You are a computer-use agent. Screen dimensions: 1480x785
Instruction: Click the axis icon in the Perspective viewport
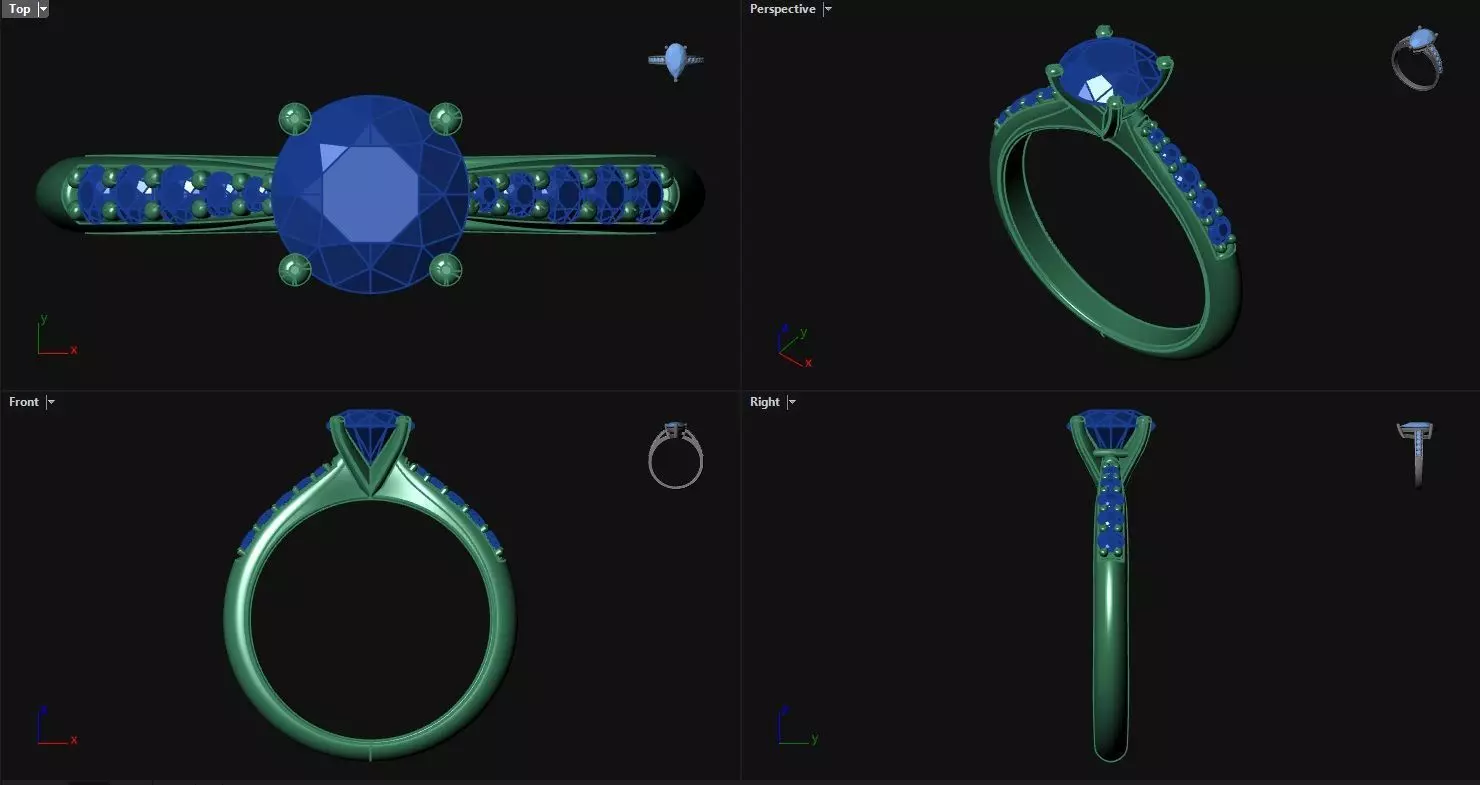pos(795,345)
